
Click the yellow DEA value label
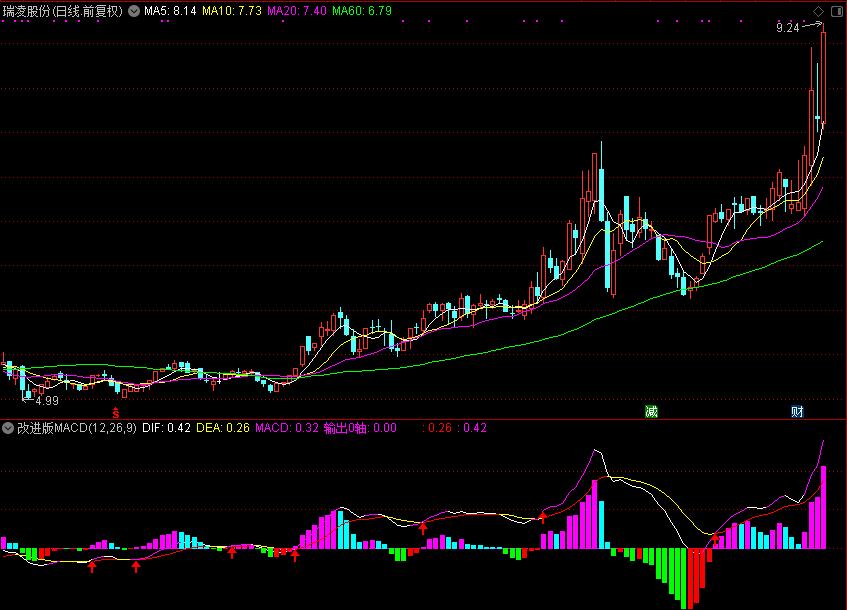(222, 428)
